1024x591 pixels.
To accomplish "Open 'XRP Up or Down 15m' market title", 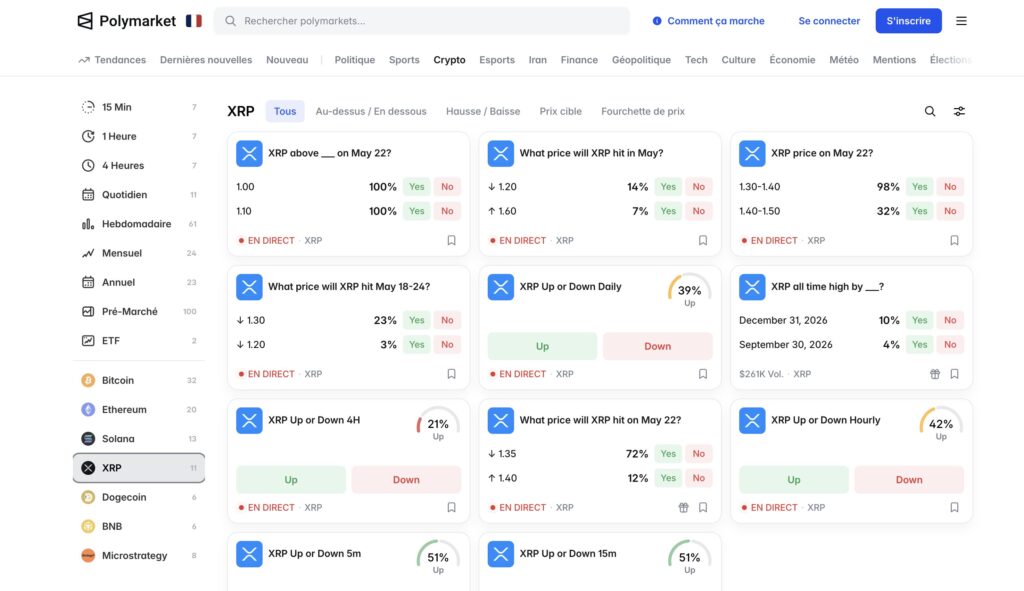I will tap(568, 553).
